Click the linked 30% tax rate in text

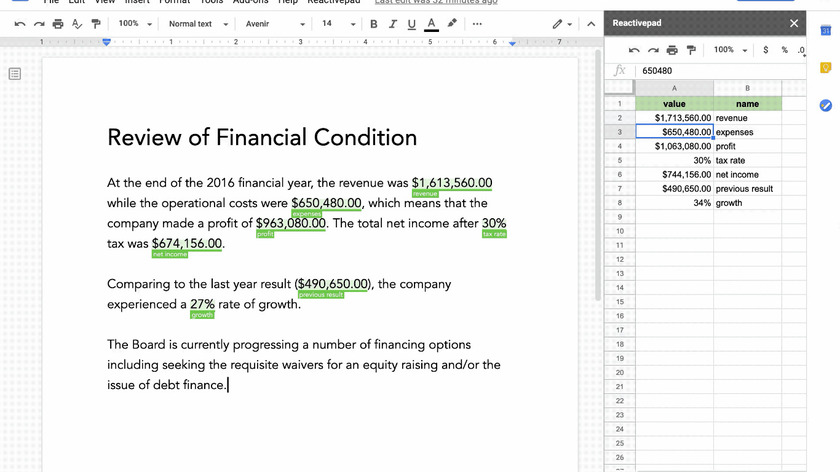[x=494, y=223]
